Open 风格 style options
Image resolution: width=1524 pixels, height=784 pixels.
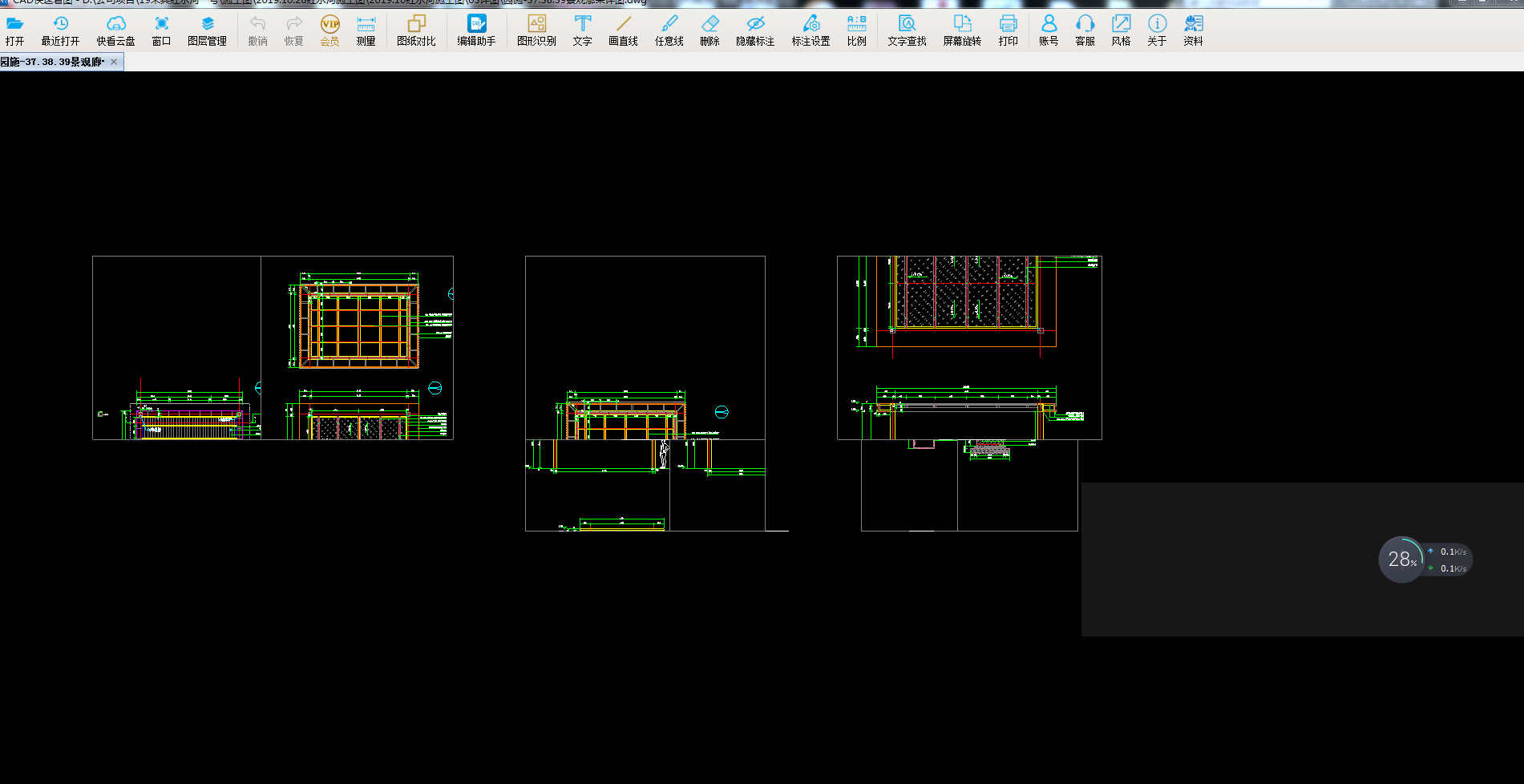tap(1121, 30)
